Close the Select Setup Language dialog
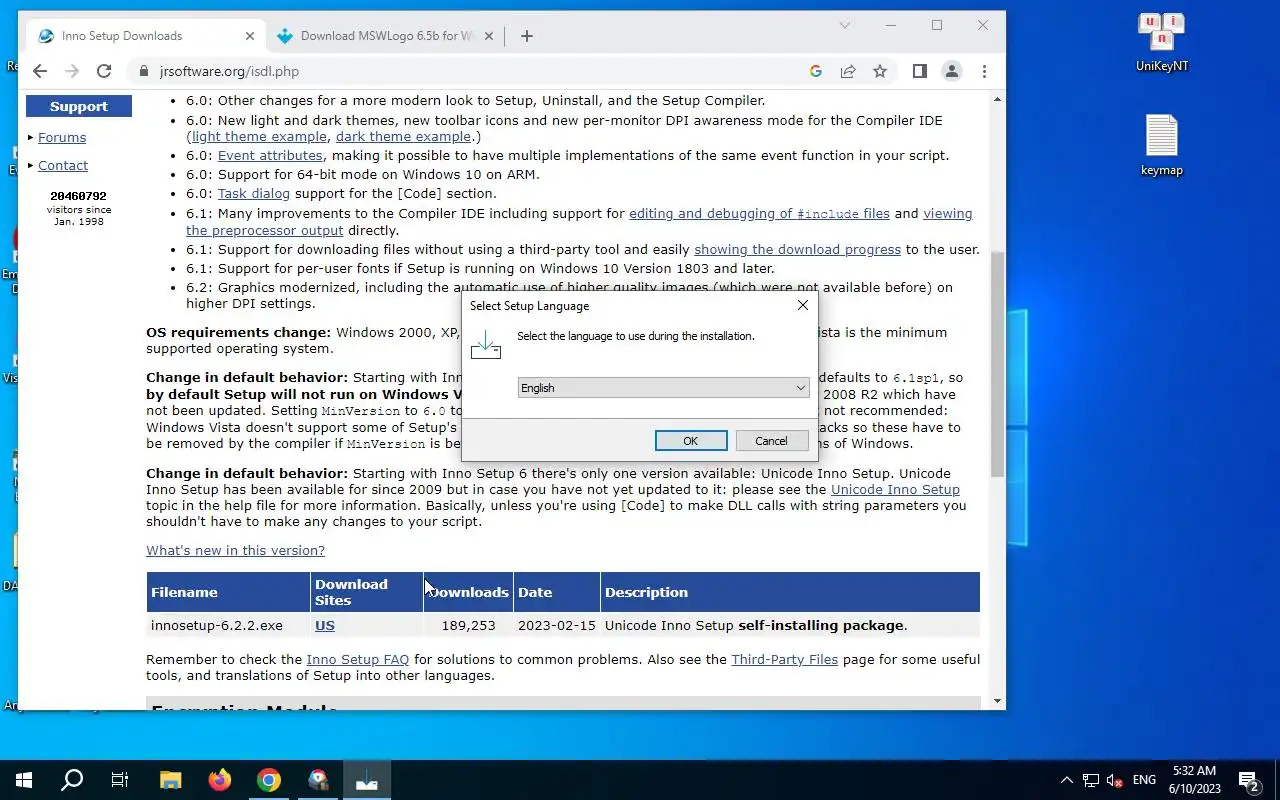This screenshot has height=800, width=1280. point(802,305)
